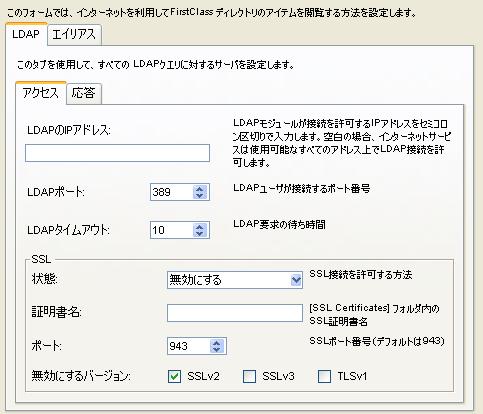Increase LDAP port with up arrow
The width and height of the screenshot is (483, 414).
[200, 189]
